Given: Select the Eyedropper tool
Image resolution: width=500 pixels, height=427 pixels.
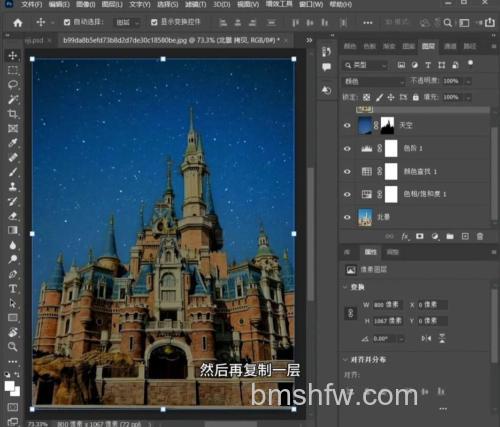Looking at the screenshot, I should pos(13,143).
